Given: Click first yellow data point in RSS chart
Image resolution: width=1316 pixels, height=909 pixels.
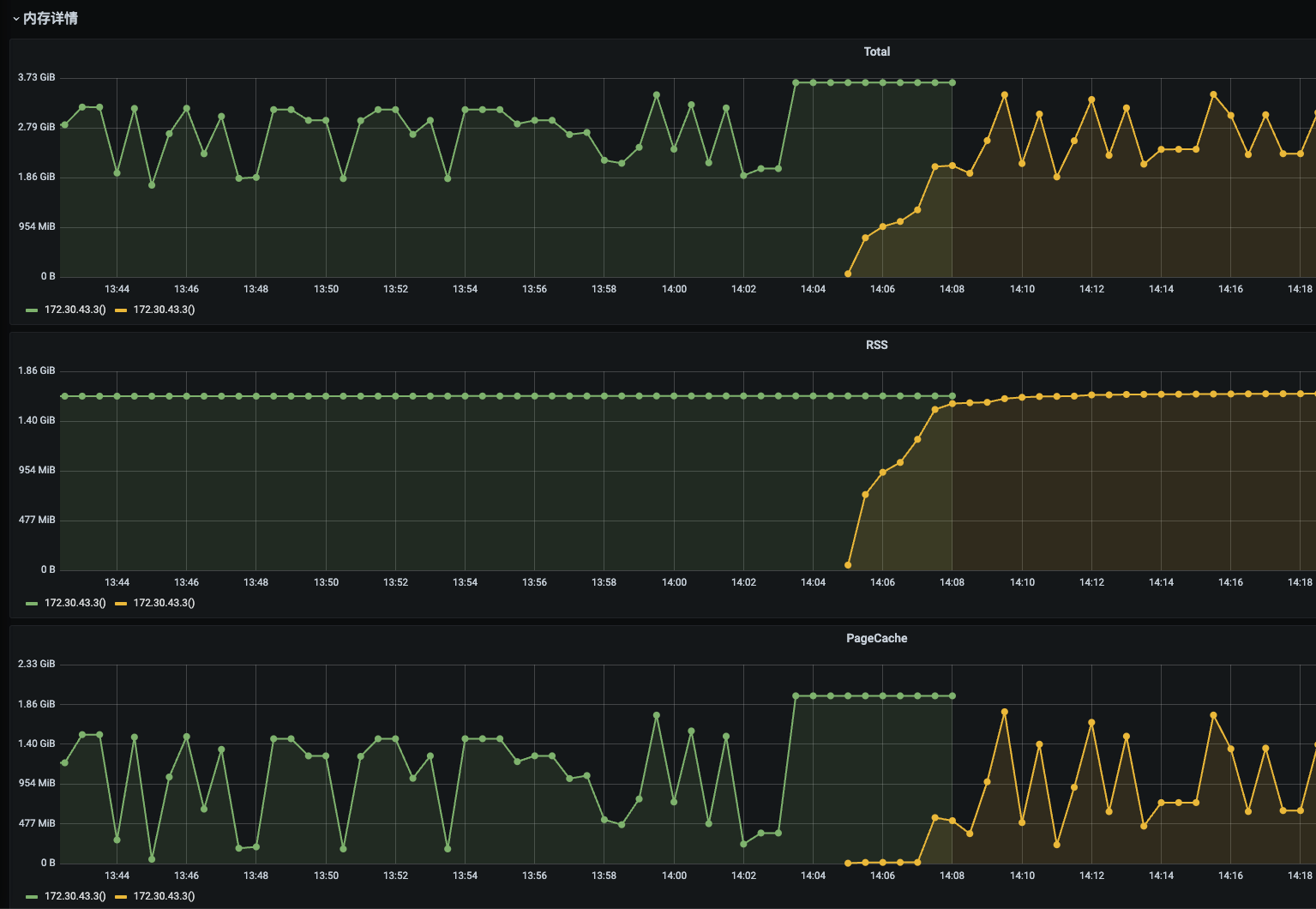Looking at the screenshot, I should coord(848,565).
